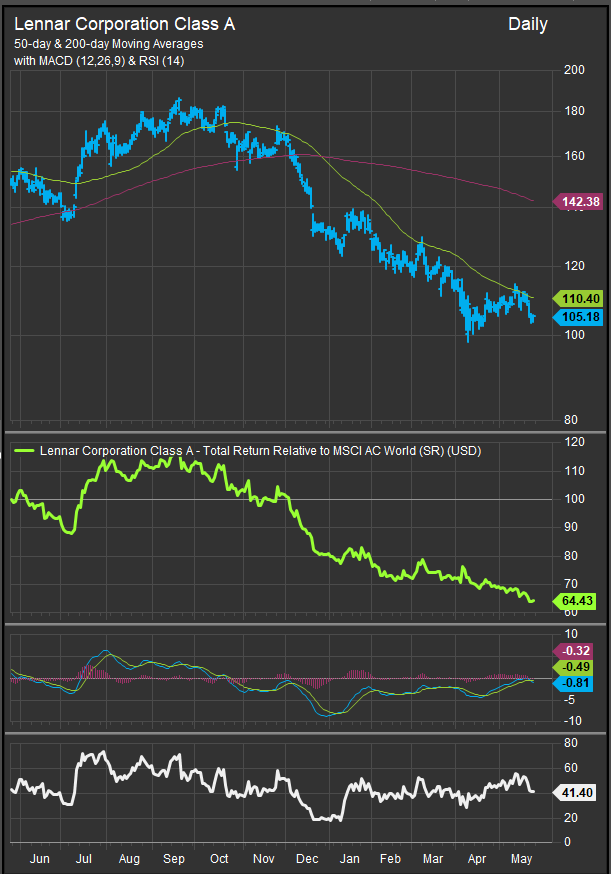
Task: Click the 110.40 50-day moving average tag
Action: click(580, 298)
